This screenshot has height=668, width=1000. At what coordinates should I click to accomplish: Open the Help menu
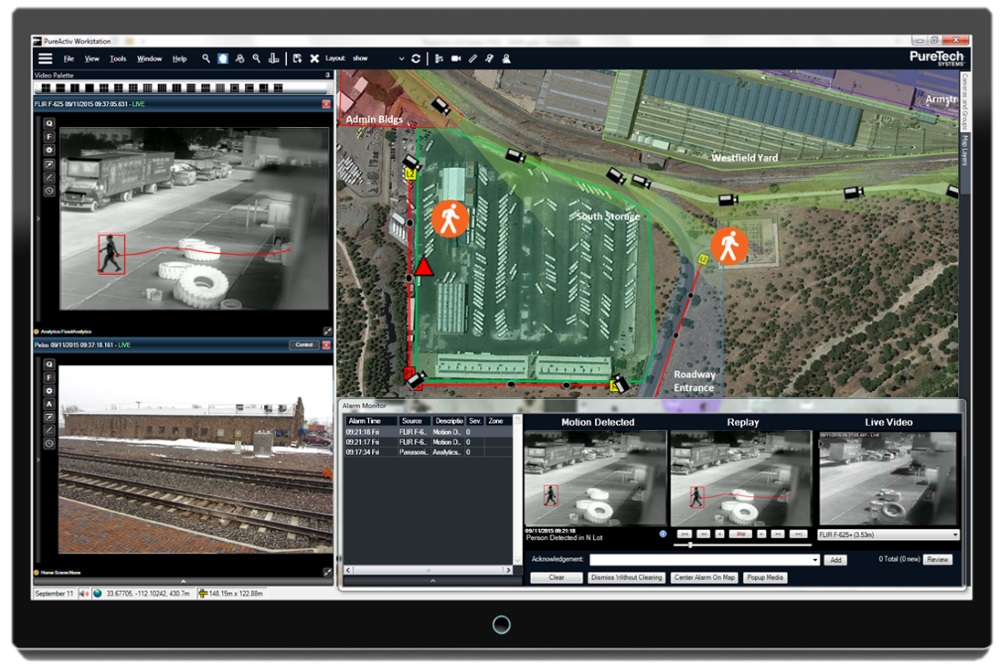(x=177, y=58)
